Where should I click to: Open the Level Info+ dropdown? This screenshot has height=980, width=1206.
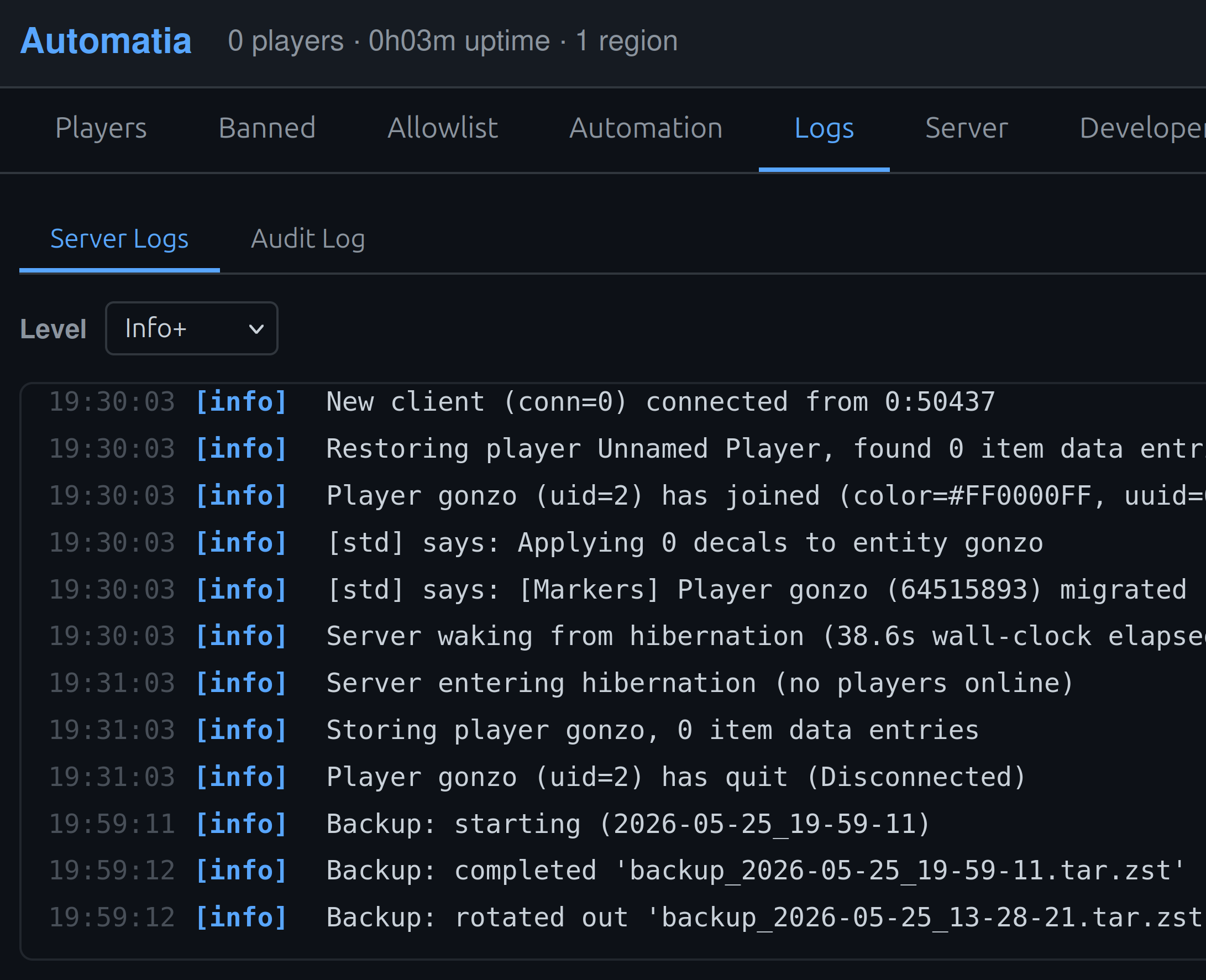[x=192, y=328]
